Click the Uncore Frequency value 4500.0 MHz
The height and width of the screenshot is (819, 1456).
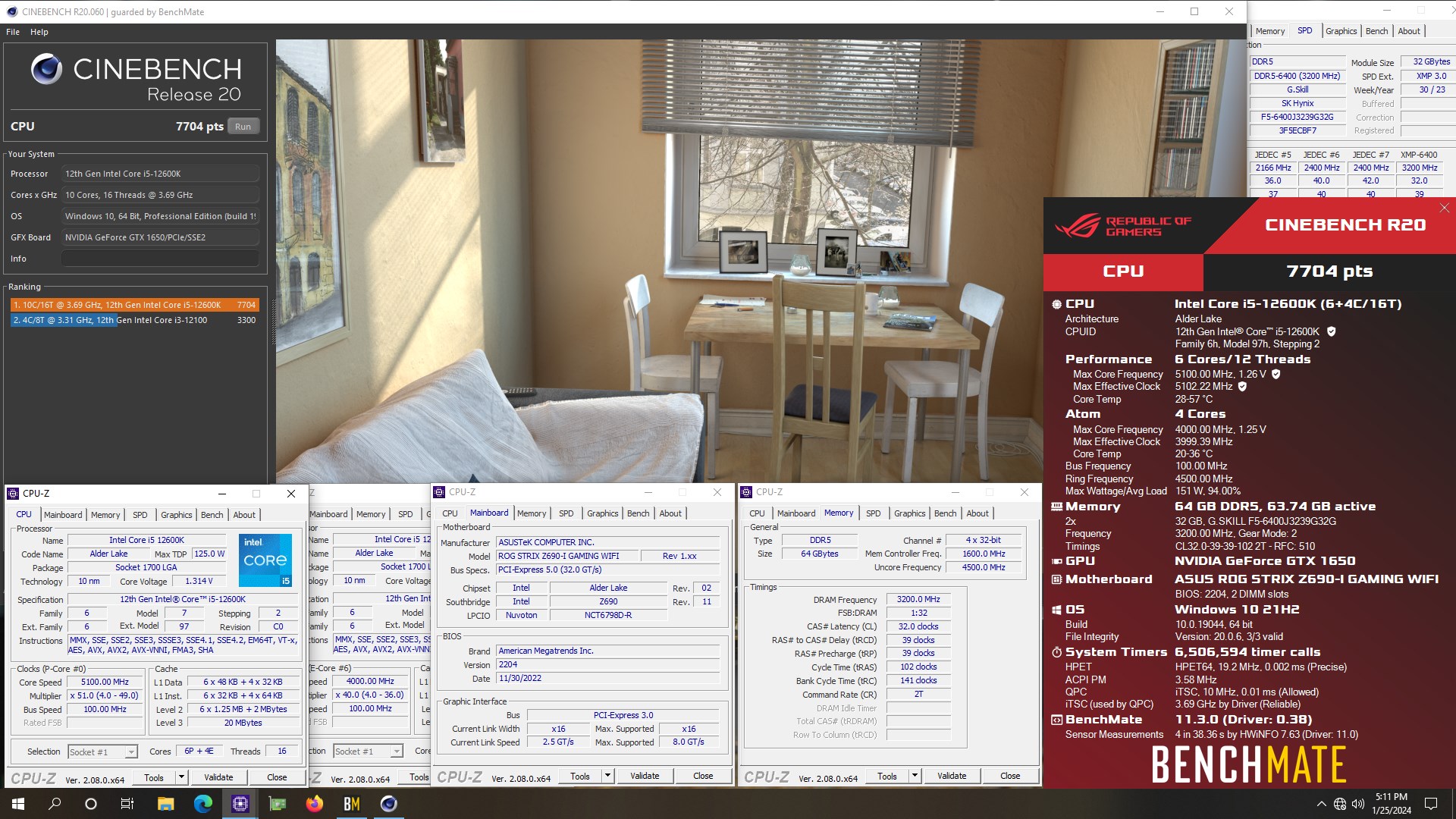coord(984,567)
